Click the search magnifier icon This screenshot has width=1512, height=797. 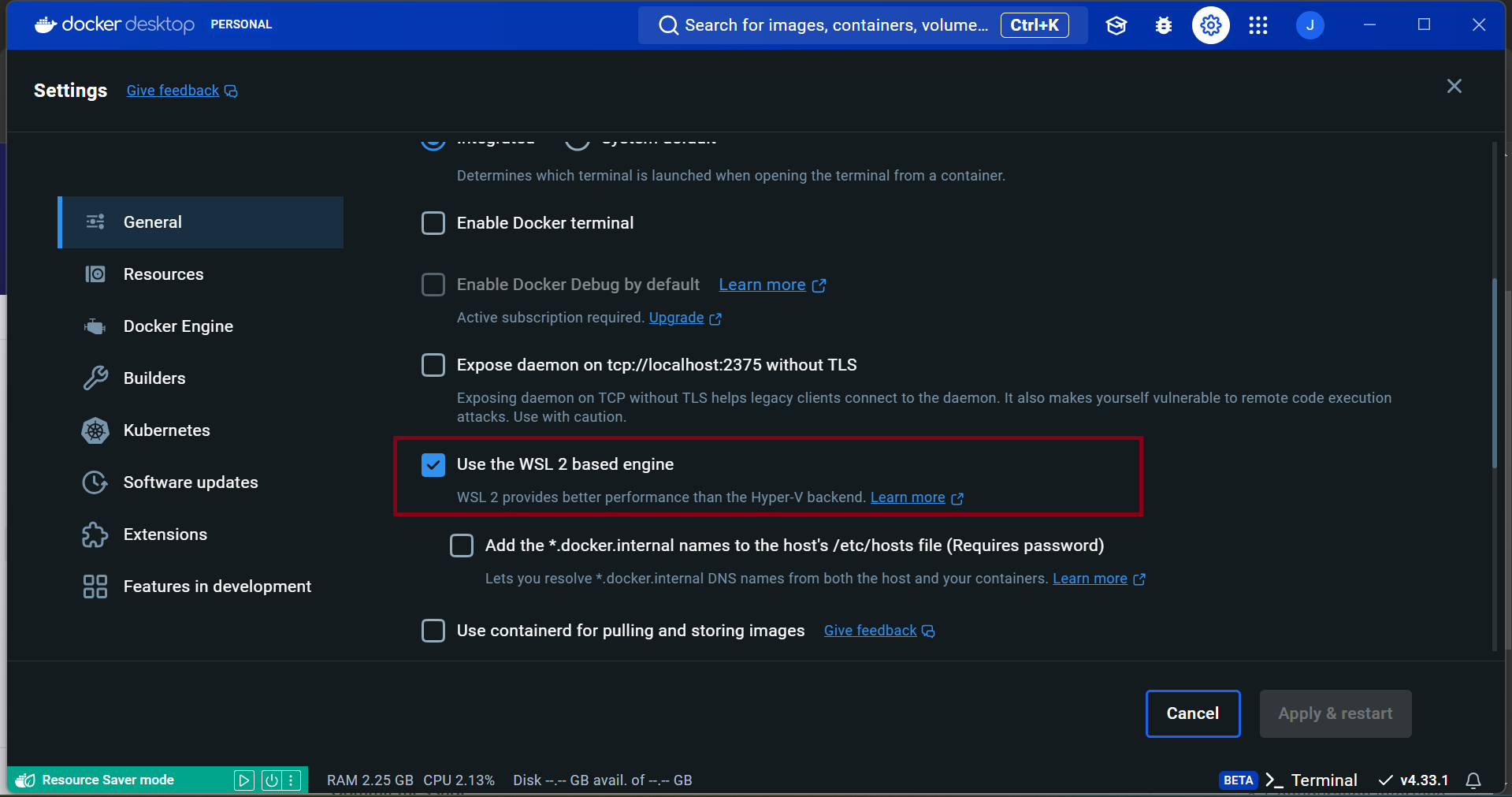(668, 25)
